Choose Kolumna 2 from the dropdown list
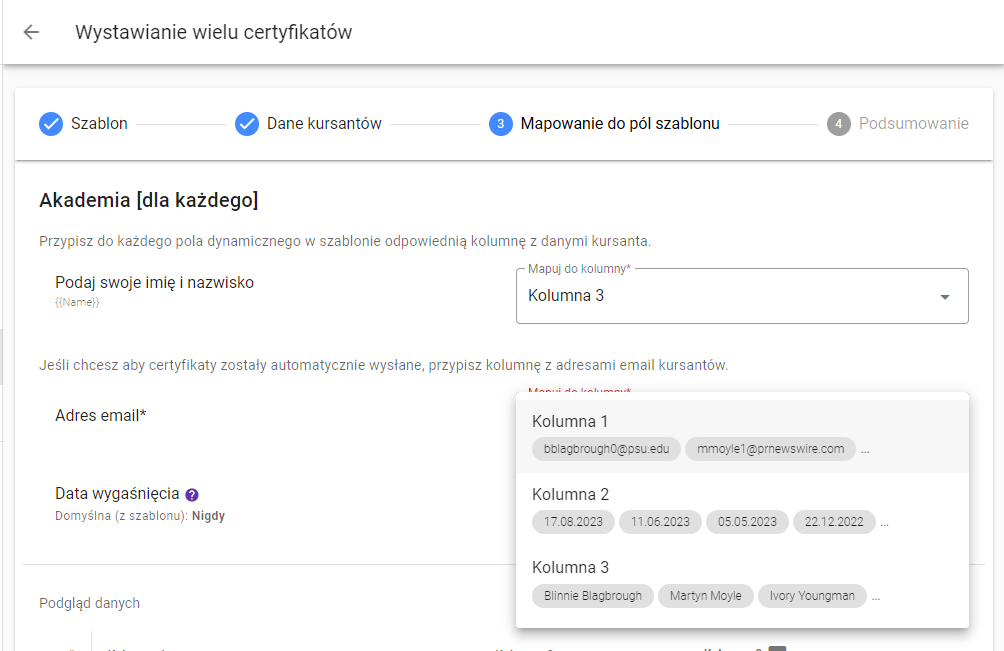The height and width of the screenshot is (651, 1004). pyautogui.click(x=742, y=509)
